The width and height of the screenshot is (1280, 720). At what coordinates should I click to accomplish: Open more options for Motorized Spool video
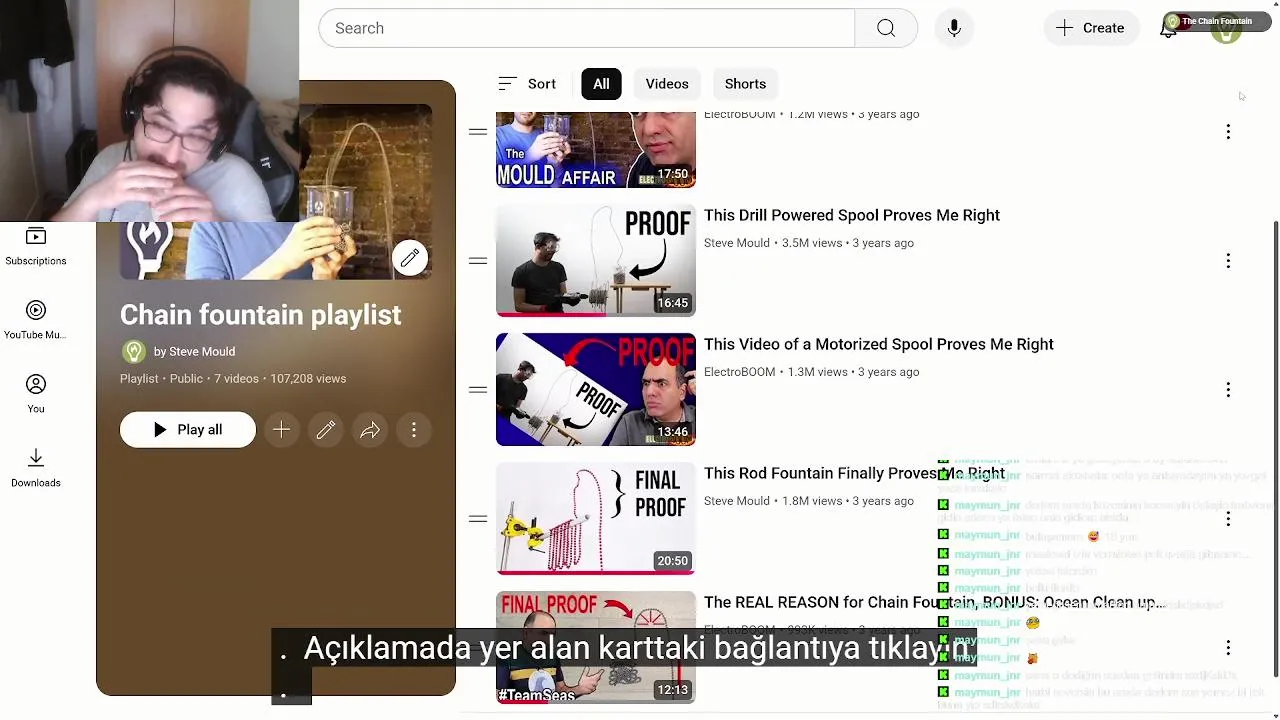[x=1228, y=390]
